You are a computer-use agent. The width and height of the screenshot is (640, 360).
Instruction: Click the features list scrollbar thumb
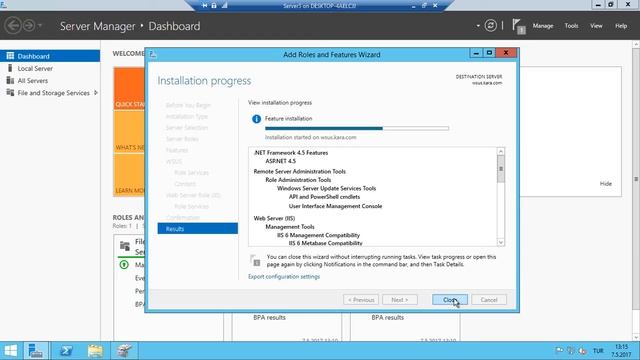pyautogui.click(x=501, y=169)
